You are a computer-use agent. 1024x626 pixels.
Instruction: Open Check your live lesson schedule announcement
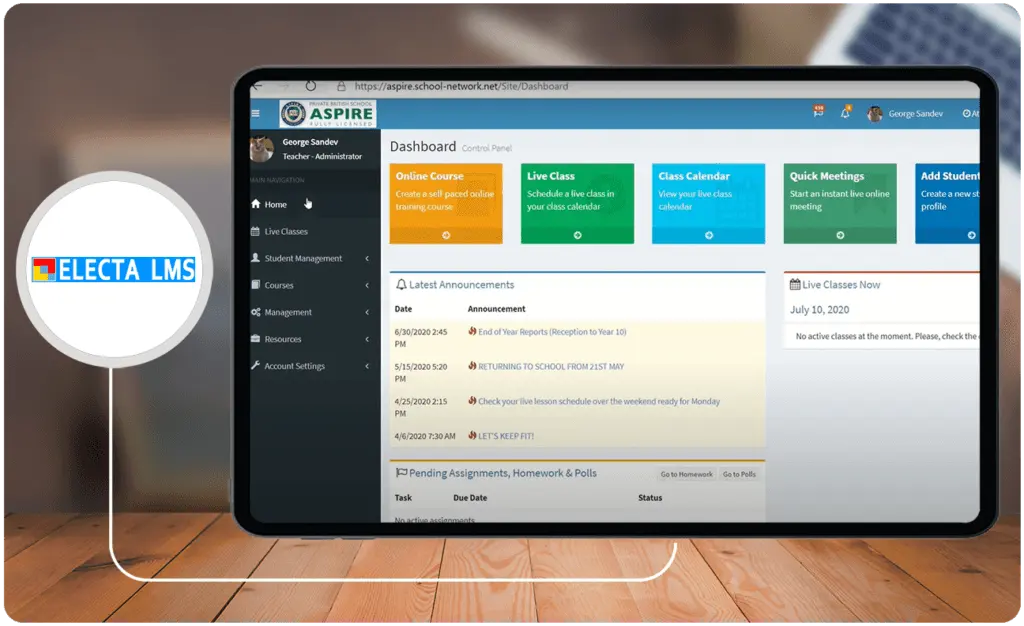599,401
